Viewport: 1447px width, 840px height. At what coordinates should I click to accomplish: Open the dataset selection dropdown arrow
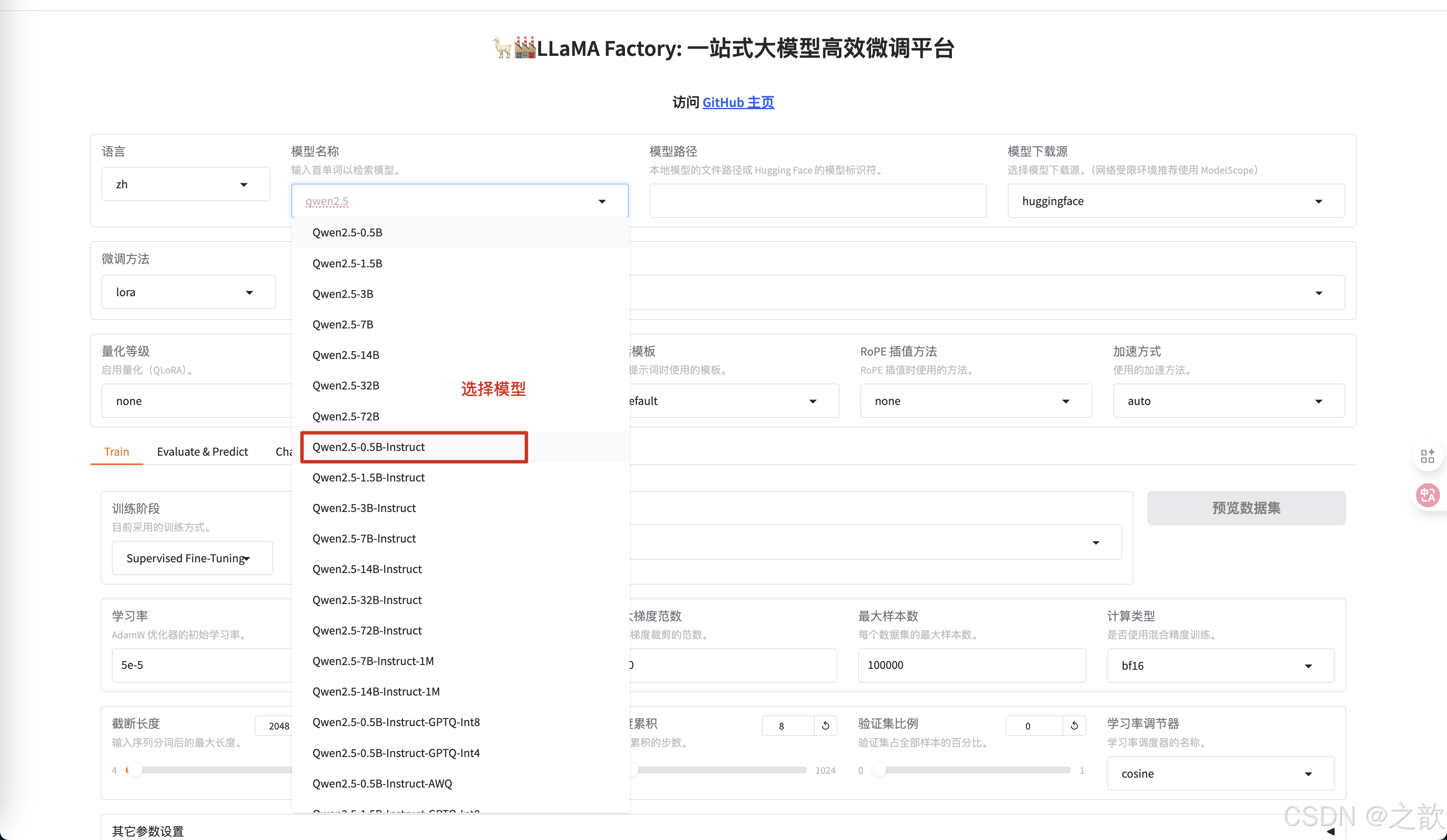[x=1096, y=543]
